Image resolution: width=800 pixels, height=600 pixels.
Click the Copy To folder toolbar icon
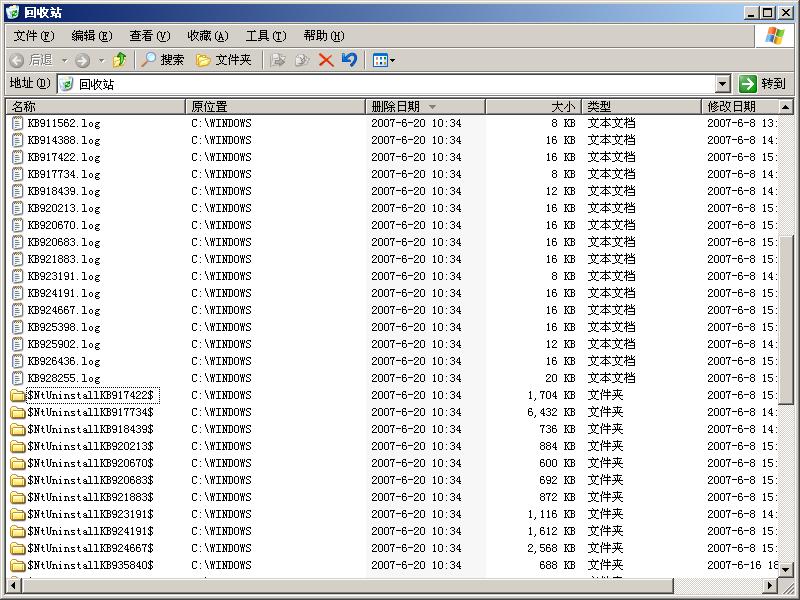click(302, 60)
